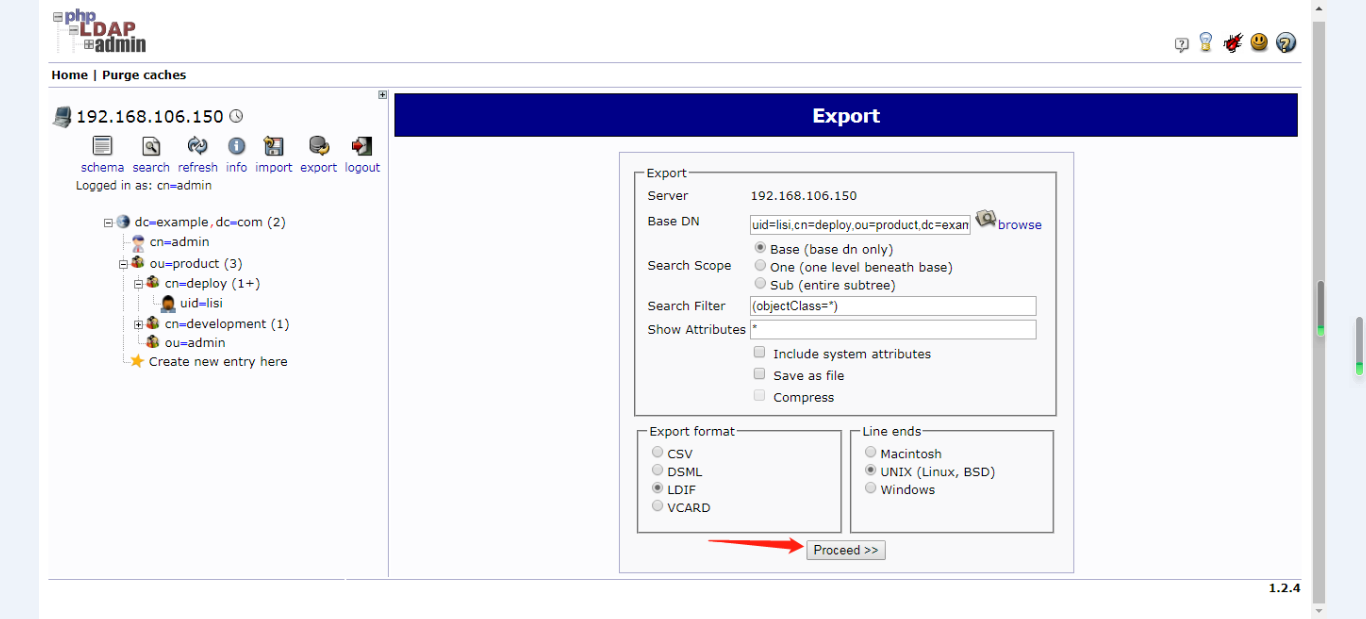The width and height of the screenshot is (1366, 619).
Task: Open the schema browser icon
Action: click(101, 147)
